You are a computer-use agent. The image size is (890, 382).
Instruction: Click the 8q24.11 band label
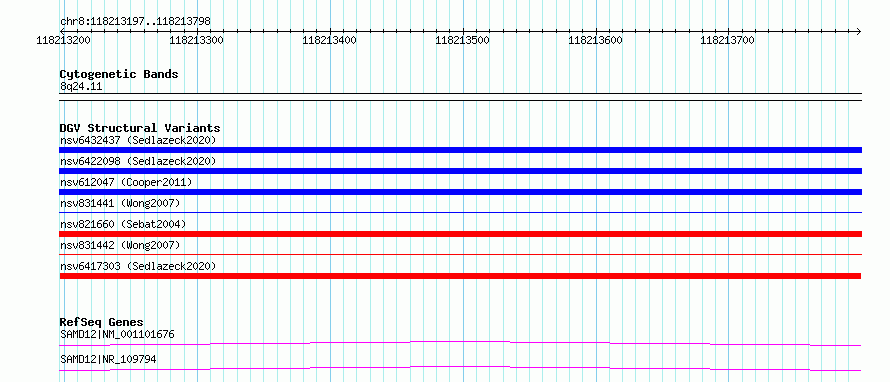coord(81,87)
